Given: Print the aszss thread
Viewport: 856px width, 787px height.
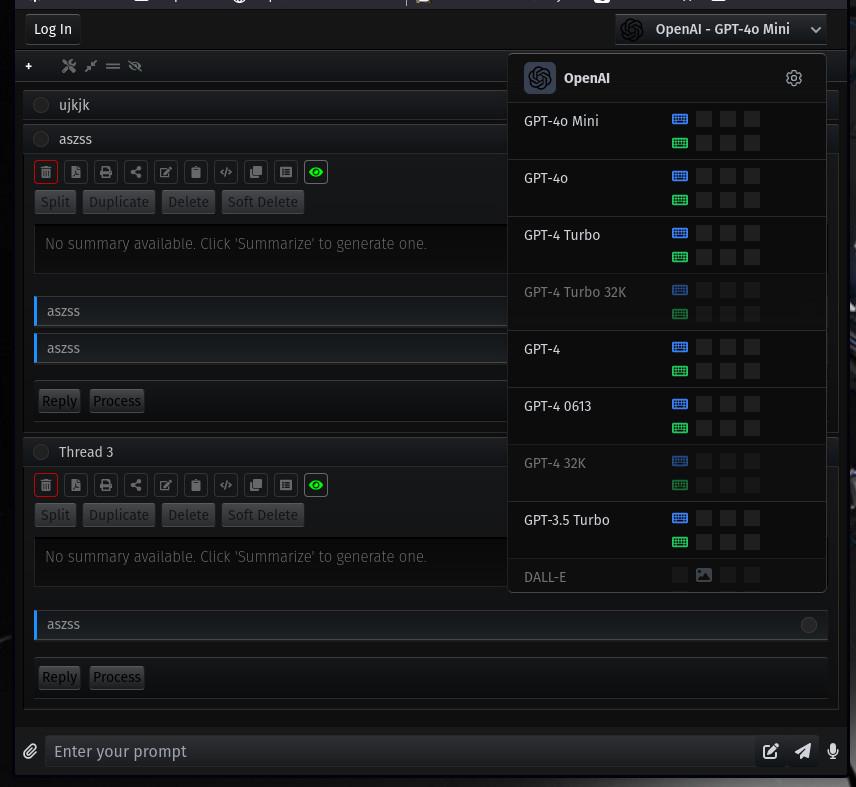Looking at the screenshot, I should pos(106,172).
